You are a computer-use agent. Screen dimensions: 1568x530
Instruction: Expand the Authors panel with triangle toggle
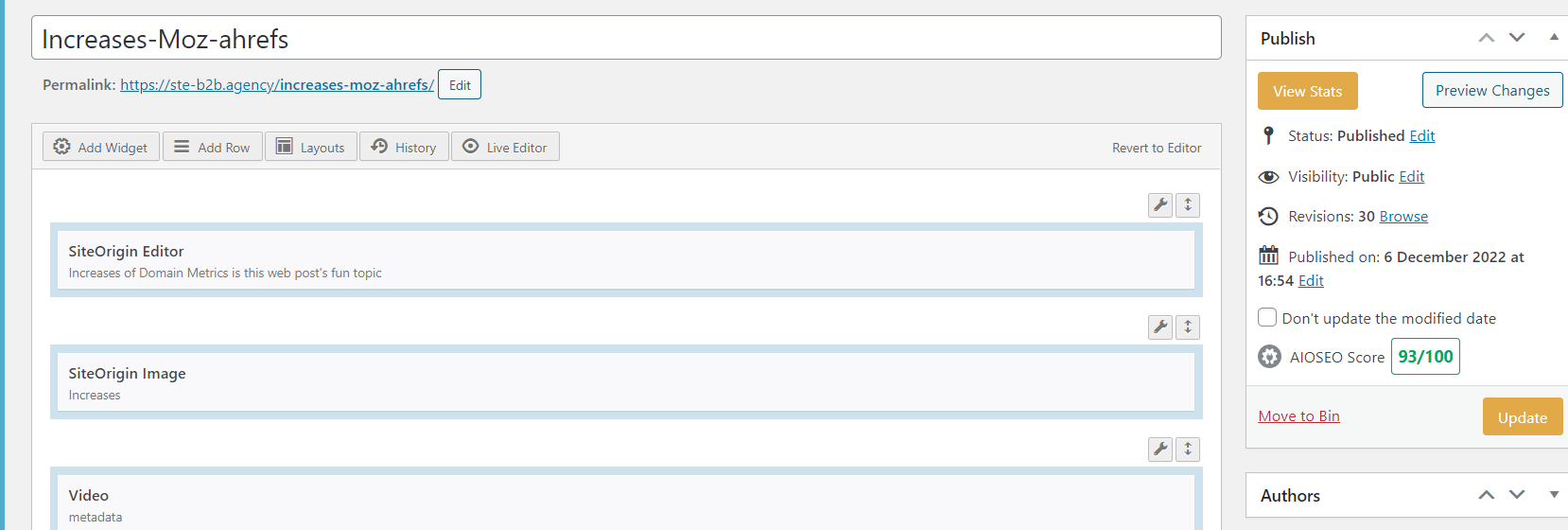point(1554,495)
